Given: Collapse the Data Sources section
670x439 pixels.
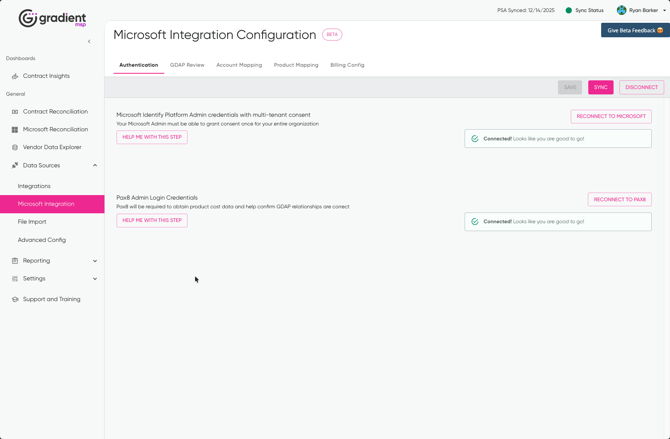Looking at the screenshot, I should click(95, 166).
